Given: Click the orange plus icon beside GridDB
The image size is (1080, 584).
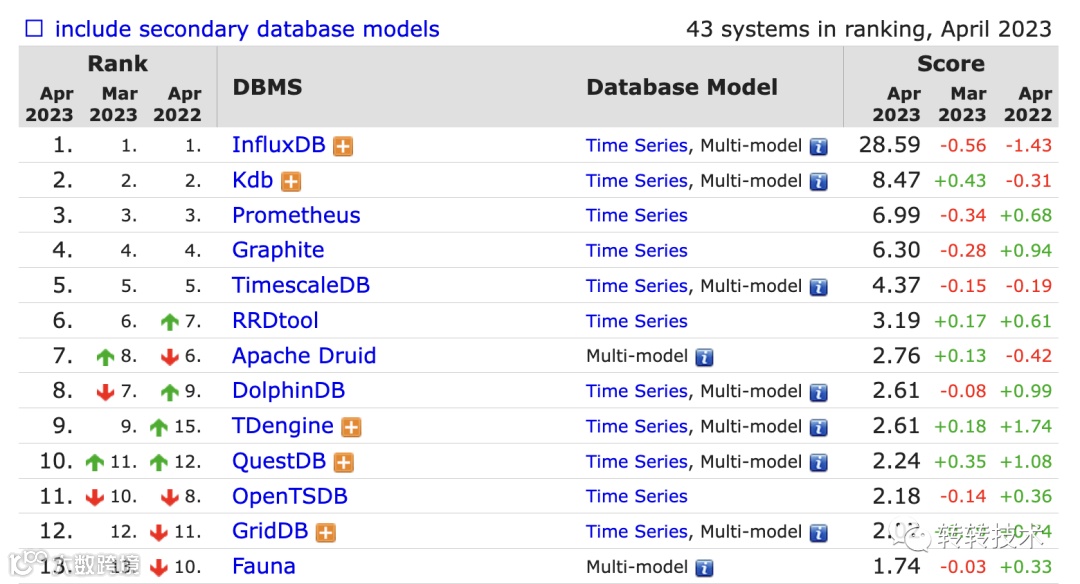Looking at the screenshot, I should click(x=325, y=533).
